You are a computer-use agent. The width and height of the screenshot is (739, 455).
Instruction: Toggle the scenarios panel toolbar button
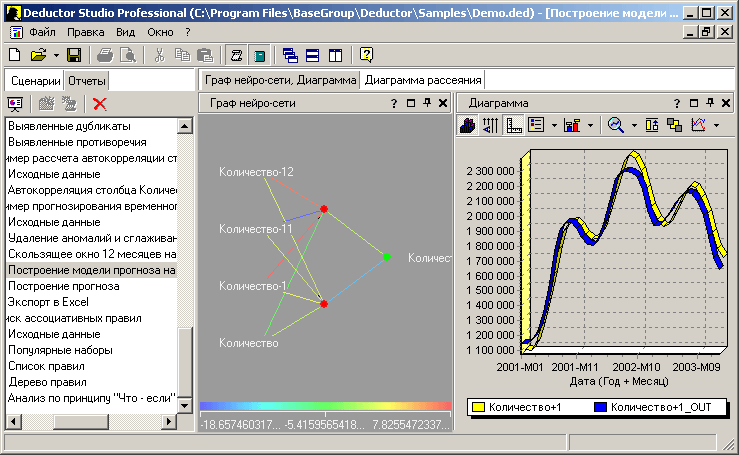(237, 55)
